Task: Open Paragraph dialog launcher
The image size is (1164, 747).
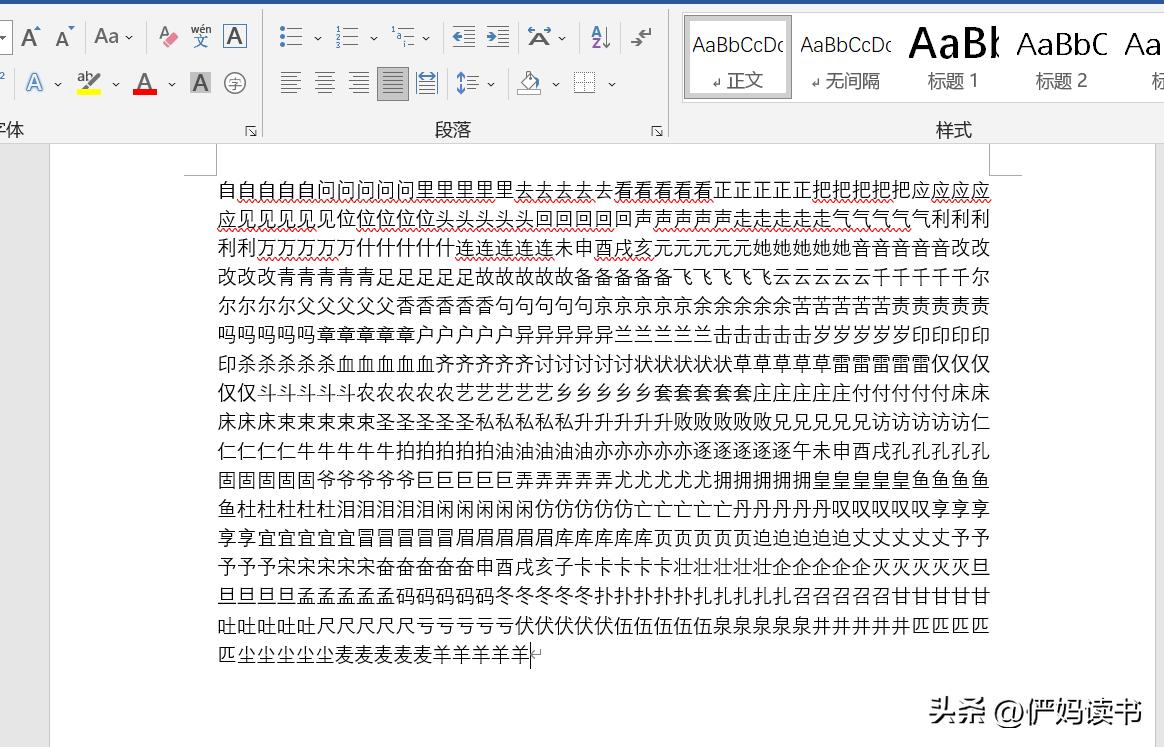Action: pyautogui.click(x=657, y=131)
